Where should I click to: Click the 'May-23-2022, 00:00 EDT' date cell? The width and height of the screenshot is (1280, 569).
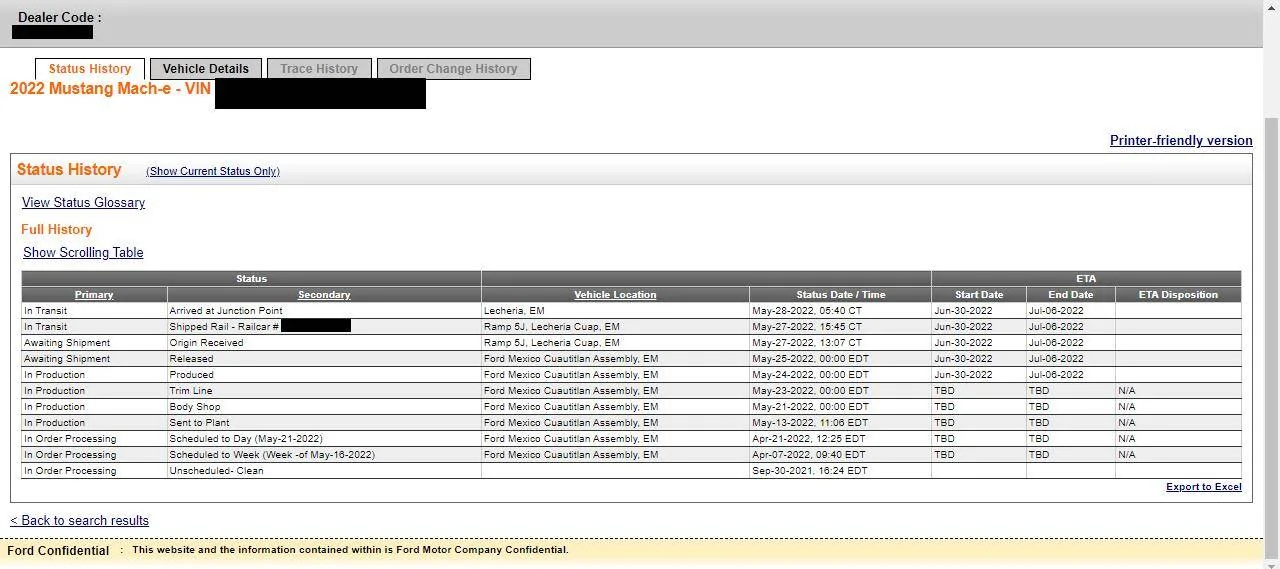coord(840,391)
